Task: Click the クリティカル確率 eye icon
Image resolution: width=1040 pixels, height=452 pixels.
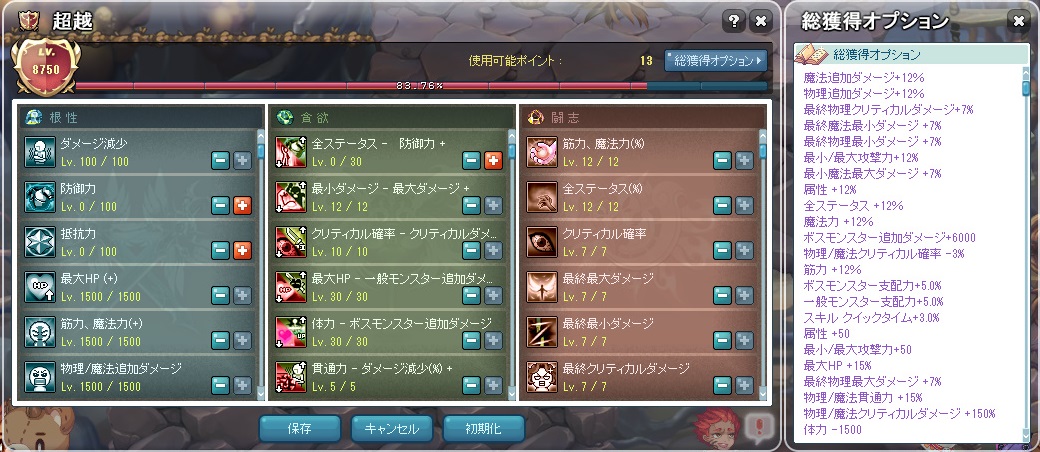Action: point(541,242)
